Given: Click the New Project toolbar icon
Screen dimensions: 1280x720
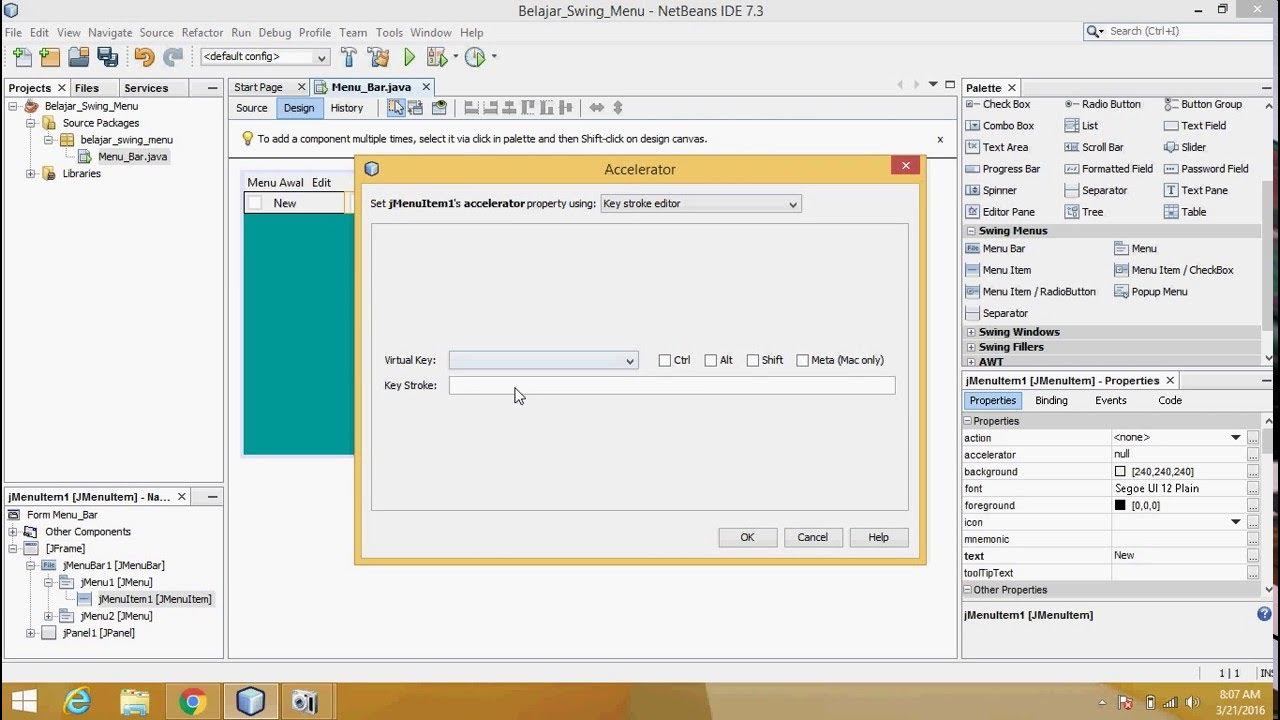Looking at the screenshot, I should (x=50, y=57).
